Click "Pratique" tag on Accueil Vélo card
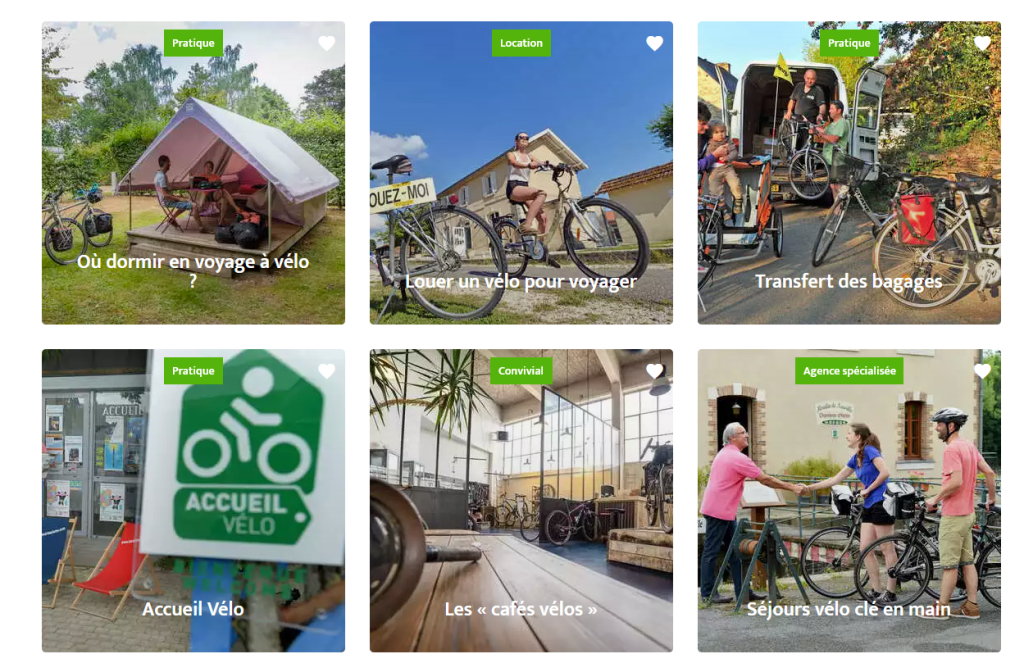Viewport: 1024px width, 663px height. [x=193, y=370]
